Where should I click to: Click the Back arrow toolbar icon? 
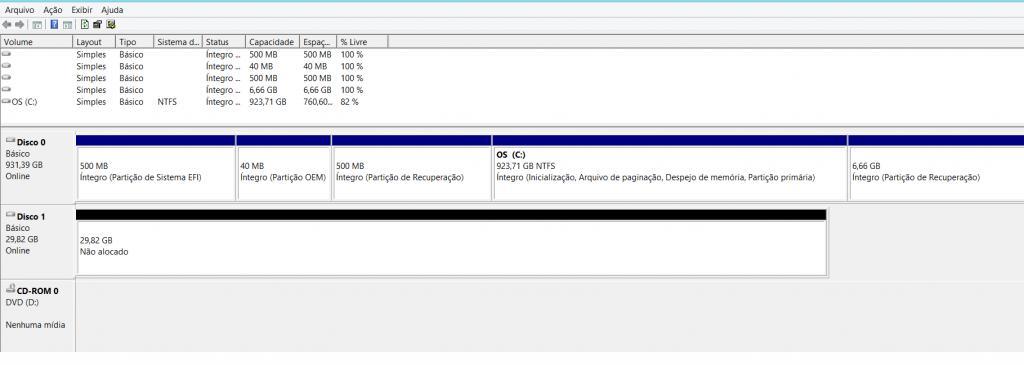coord(7,25)
